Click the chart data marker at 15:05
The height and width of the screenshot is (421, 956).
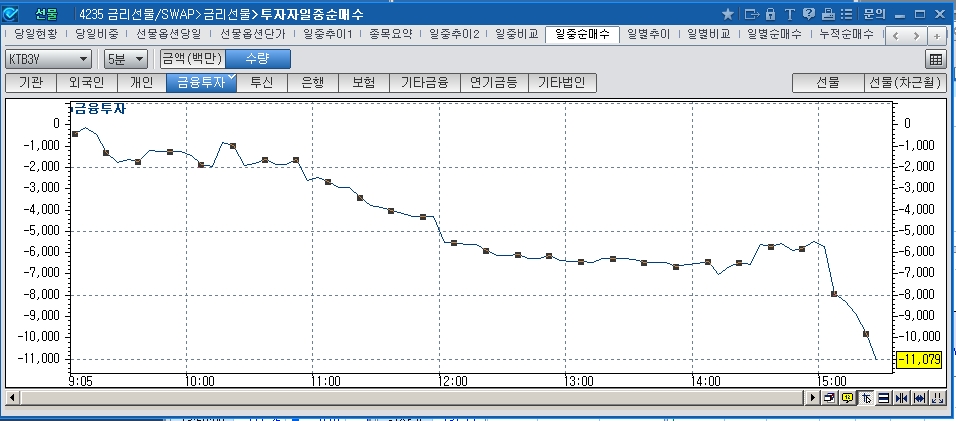(x=834, y=294)
